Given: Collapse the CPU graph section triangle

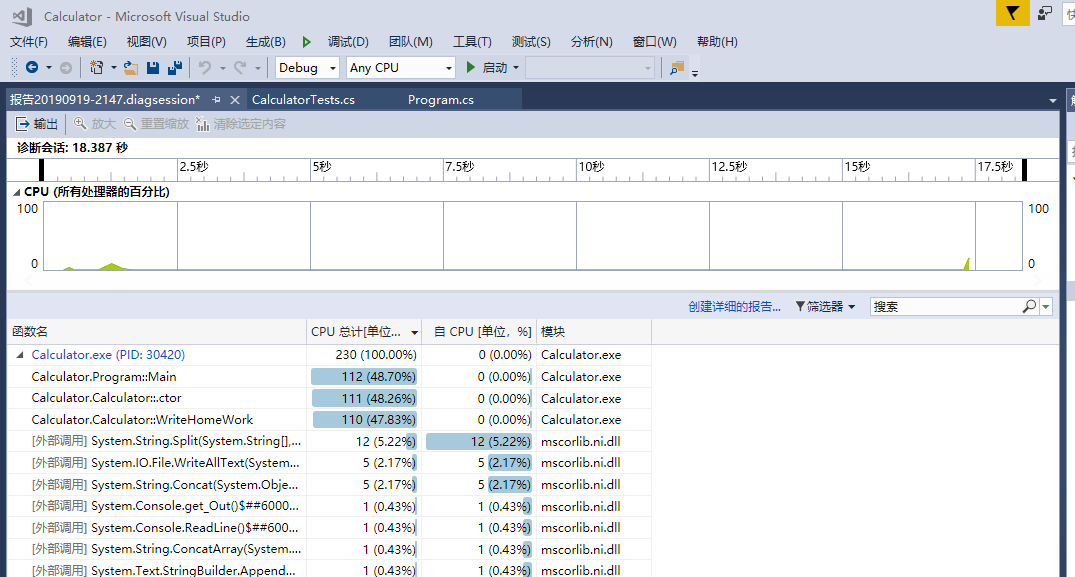Looking at the screenshot, I should pos(16,192).
